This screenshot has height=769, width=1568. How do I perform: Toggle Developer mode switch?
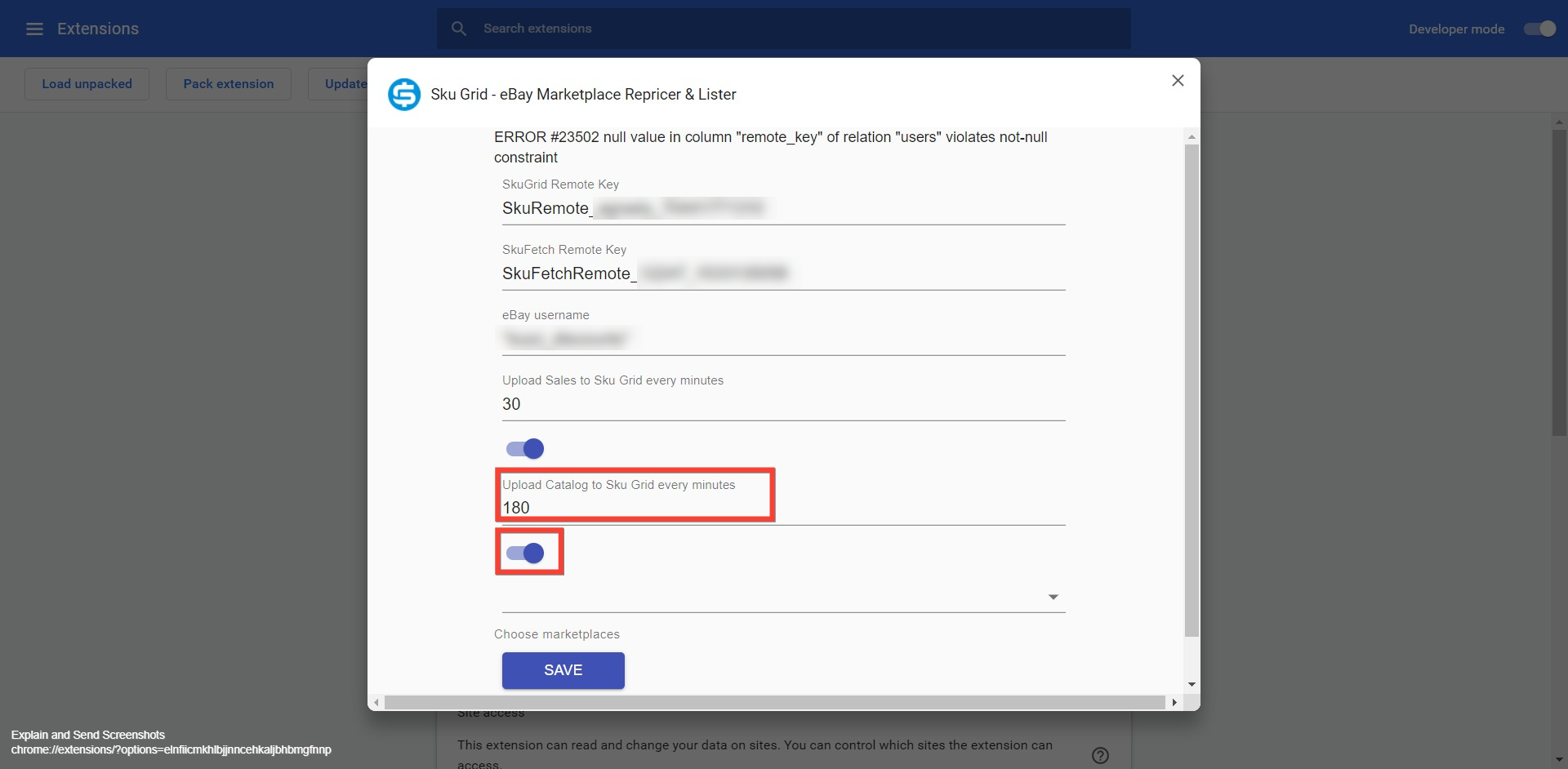click(1539, 29)
